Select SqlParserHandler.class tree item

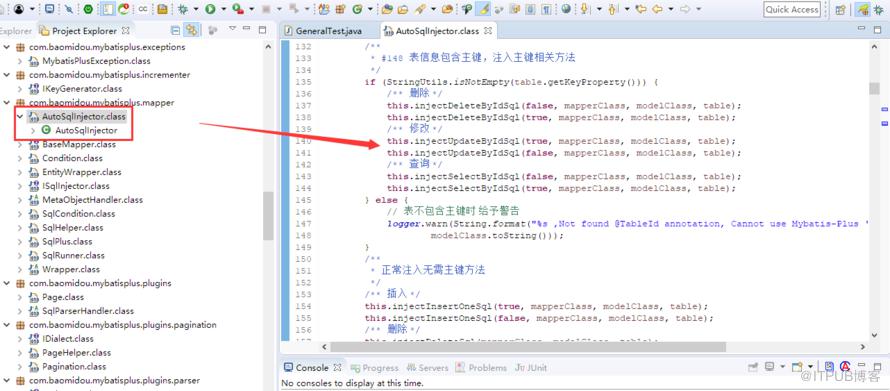(88, 311)
